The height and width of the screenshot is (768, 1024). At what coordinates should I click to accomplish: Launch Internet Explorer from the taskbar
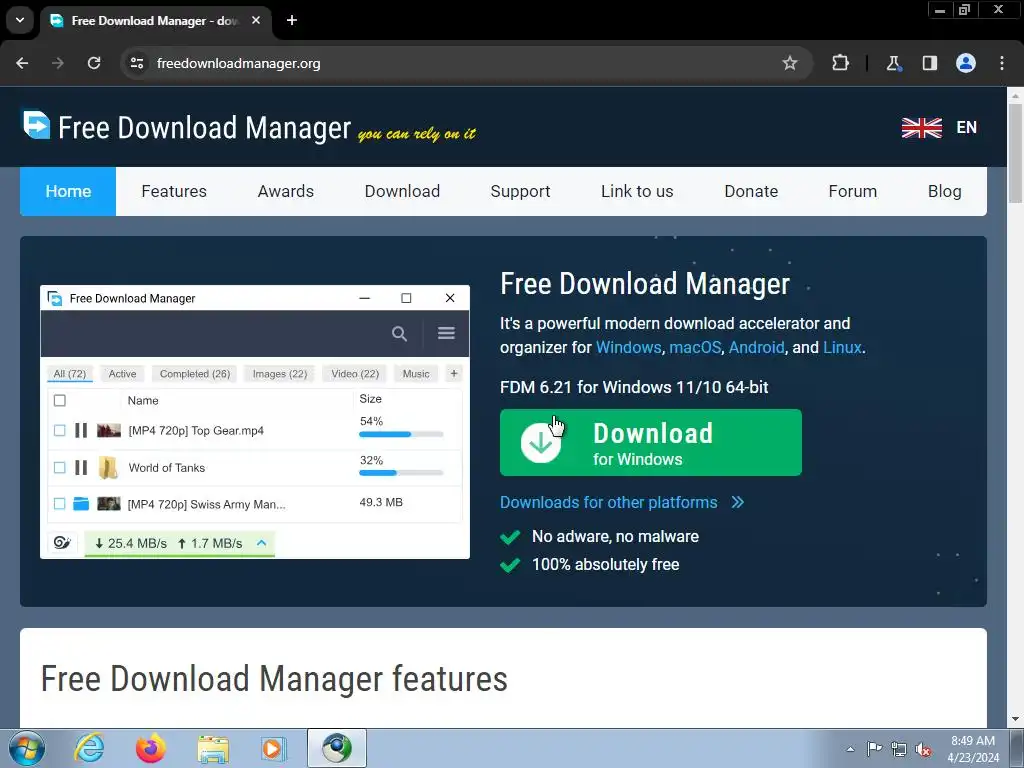click(89, 748)
